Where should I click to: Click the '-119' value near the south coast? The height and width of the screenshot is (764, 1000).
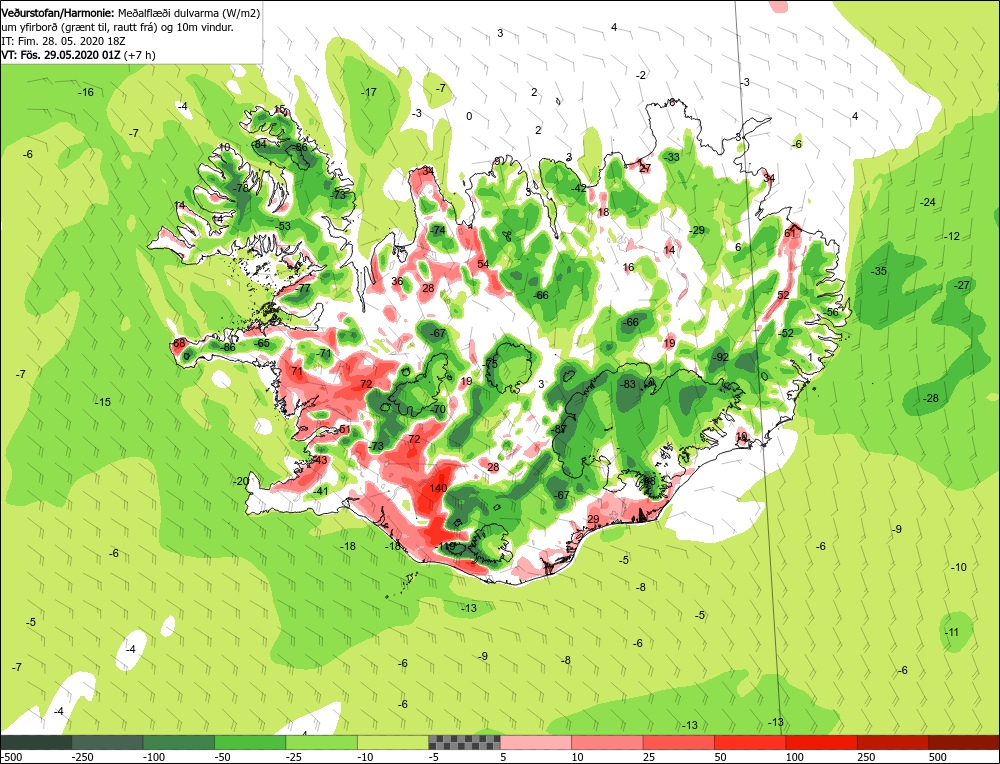click(x=445, y=547)
